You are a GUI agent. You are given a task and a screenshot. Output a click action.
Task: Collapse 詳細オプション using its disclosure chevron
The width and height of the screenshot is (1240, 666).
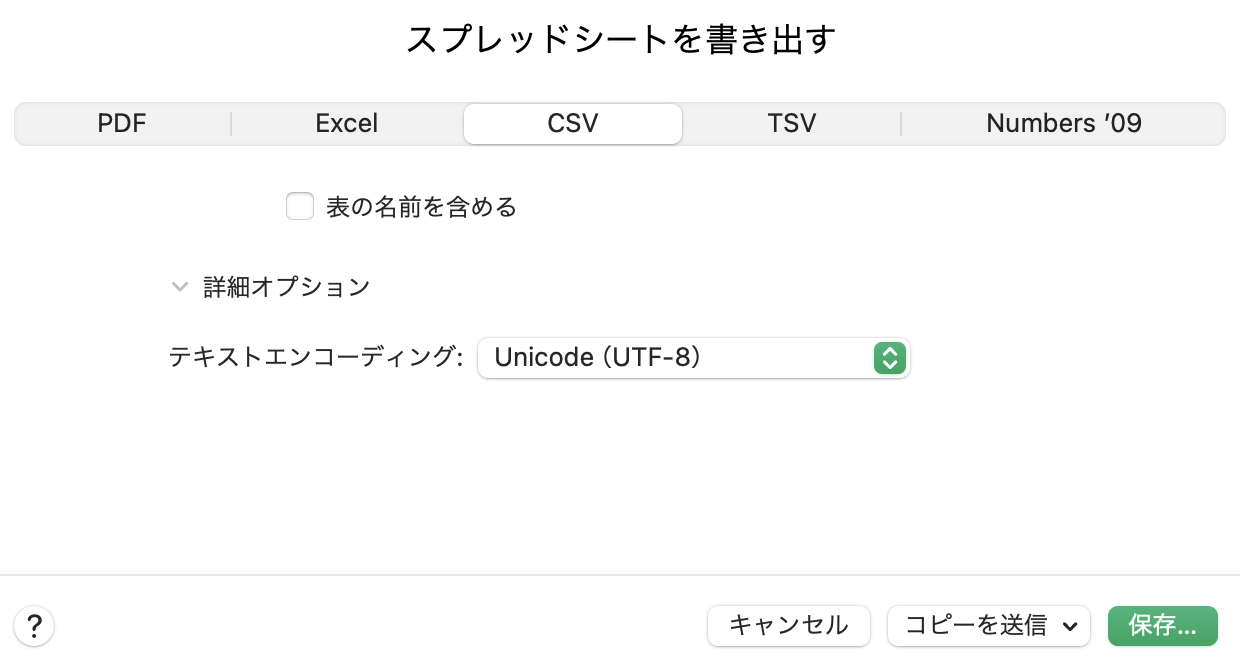point(180,287)
